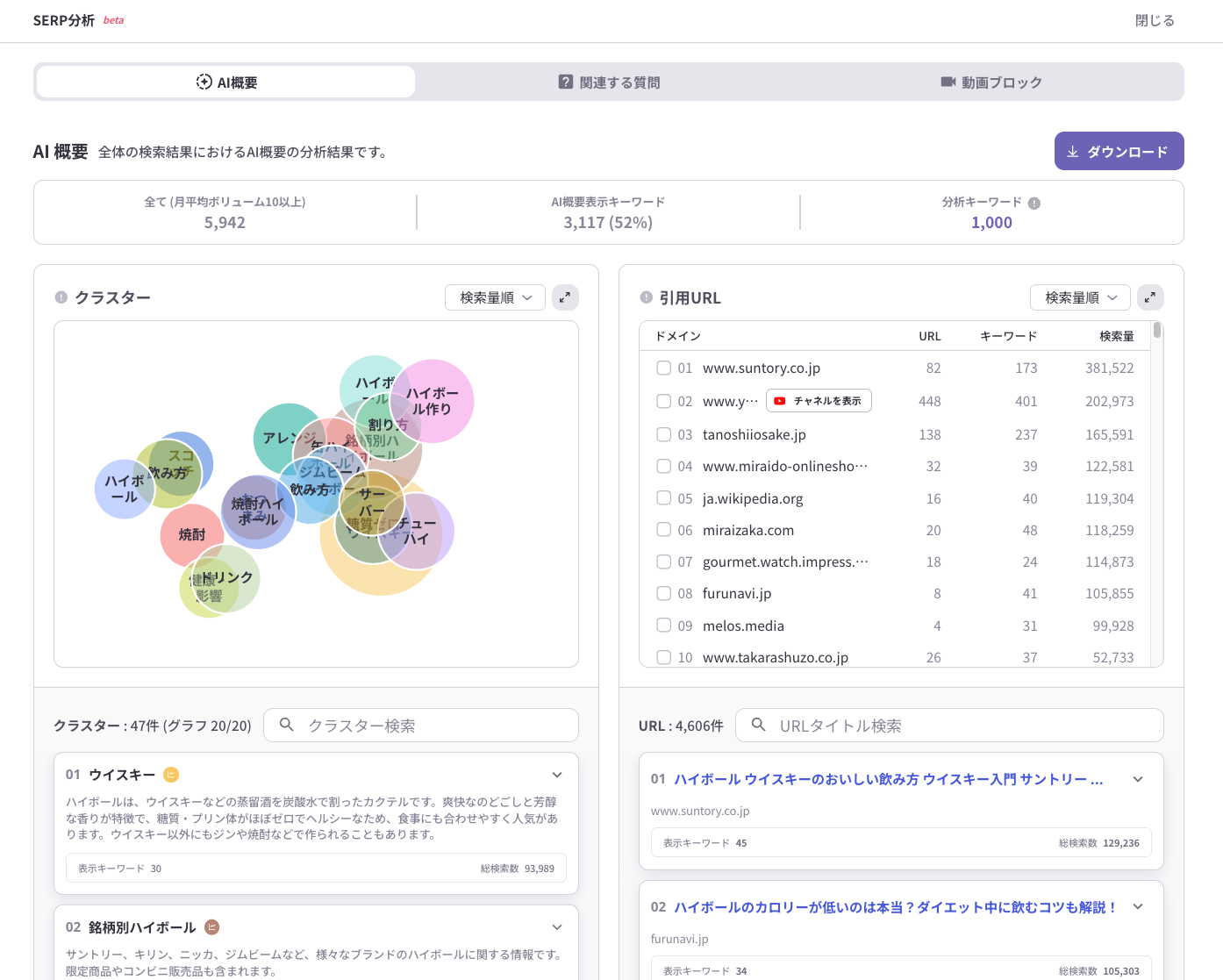Click the brown badge icon next to 銘柄別ハイボール
The image size is (1223, 980).
(x=211, y=927)
